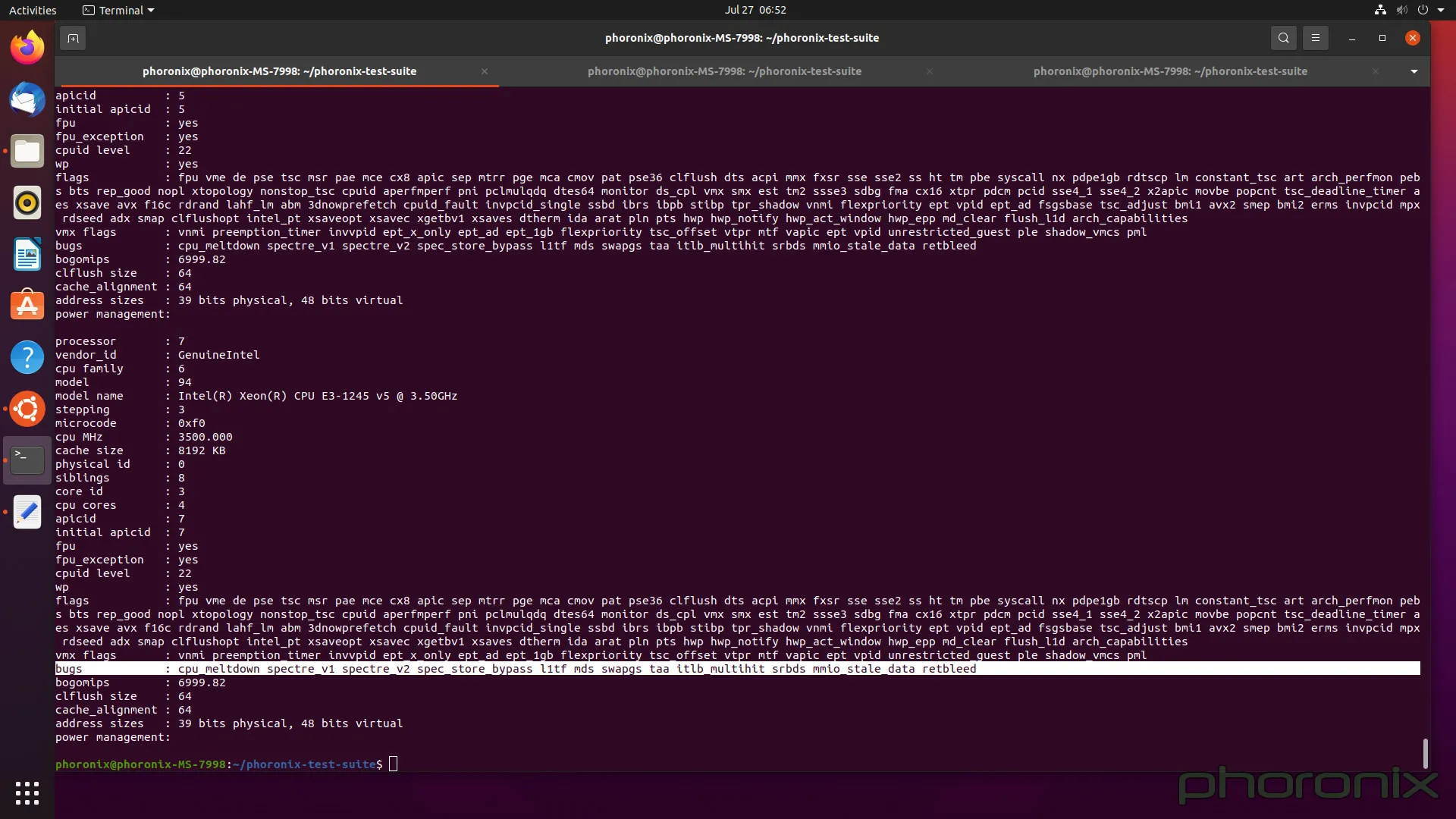This screenshot has height=819, width=1456.
Task: Click the 'model : 94' line
Action: coord(124,382)
